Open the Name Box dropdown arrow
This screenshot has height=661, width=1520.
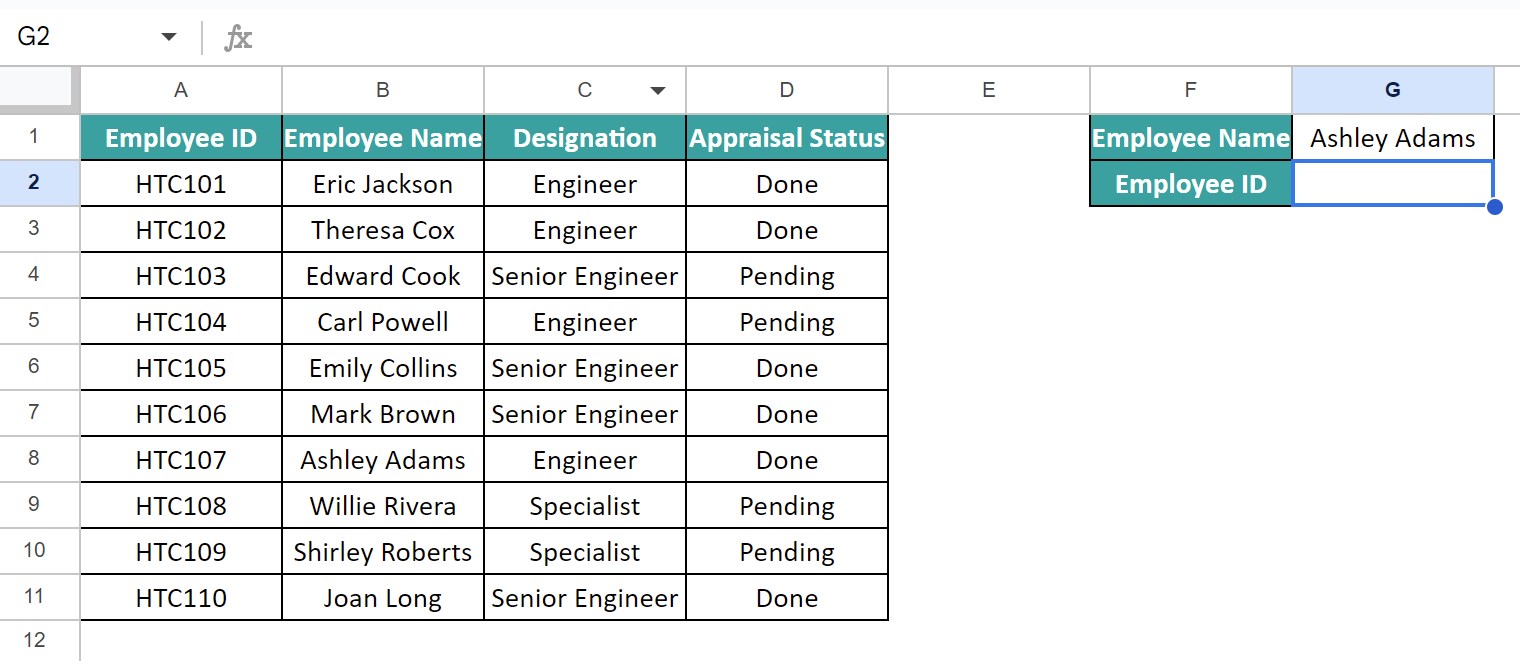[x=168, y=38]
